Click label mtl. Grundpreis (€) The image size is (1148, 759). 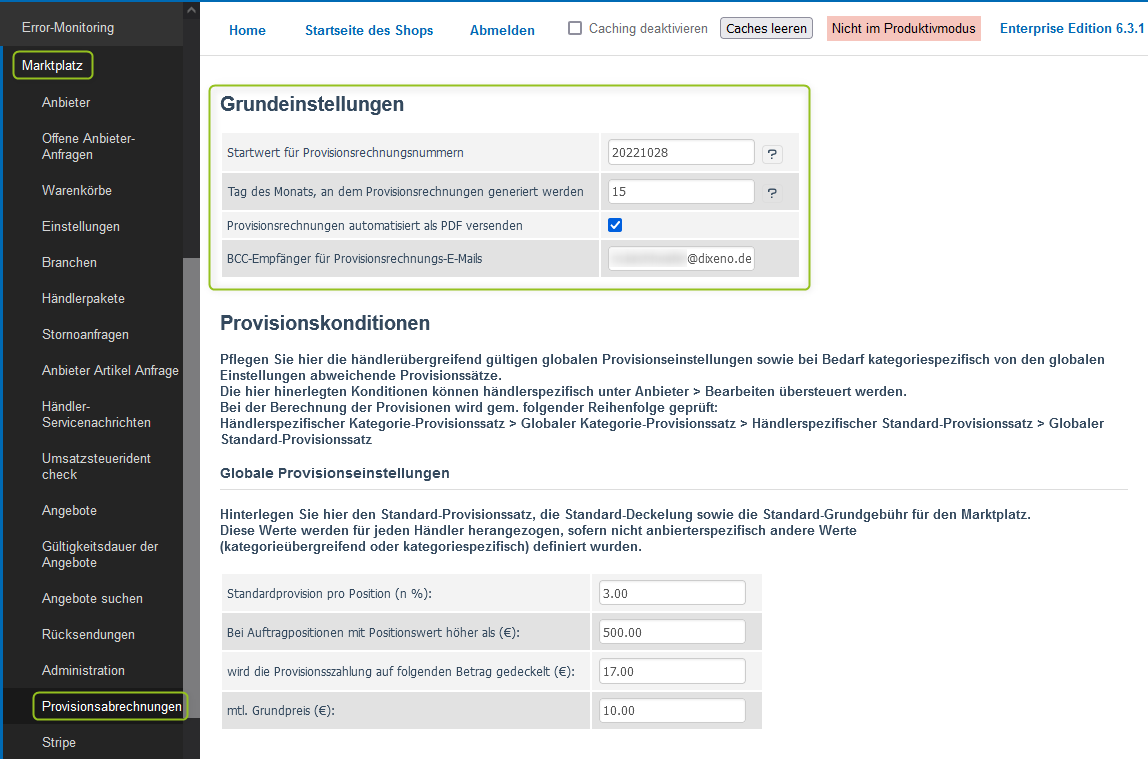pyautogui.click(x=280, y=710)
